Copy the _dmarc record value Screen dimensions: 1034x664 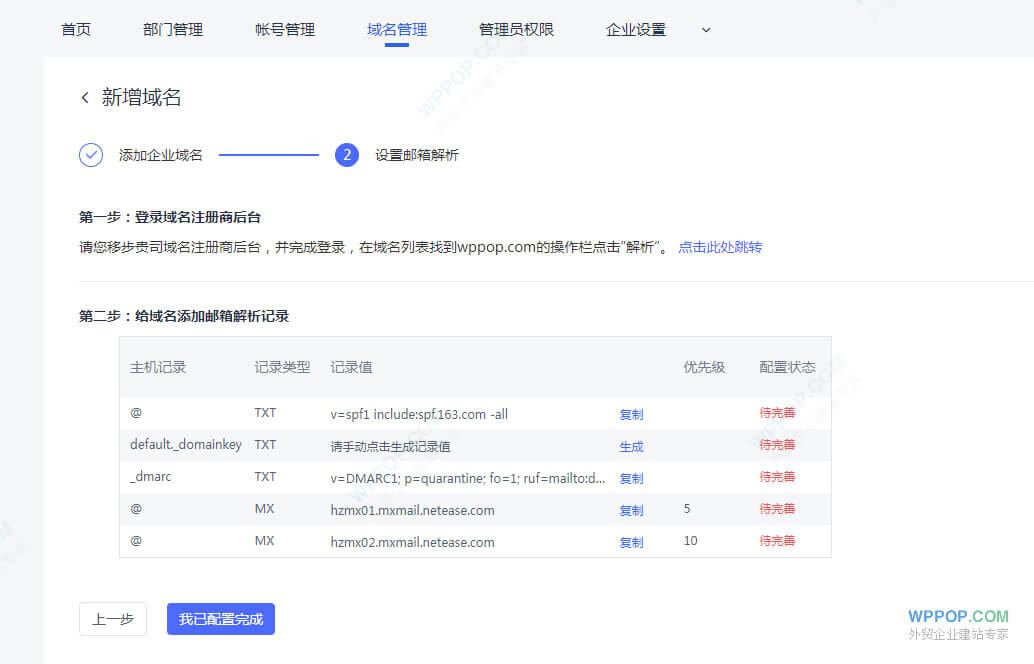pyautogui.click(x=631, y=478)
